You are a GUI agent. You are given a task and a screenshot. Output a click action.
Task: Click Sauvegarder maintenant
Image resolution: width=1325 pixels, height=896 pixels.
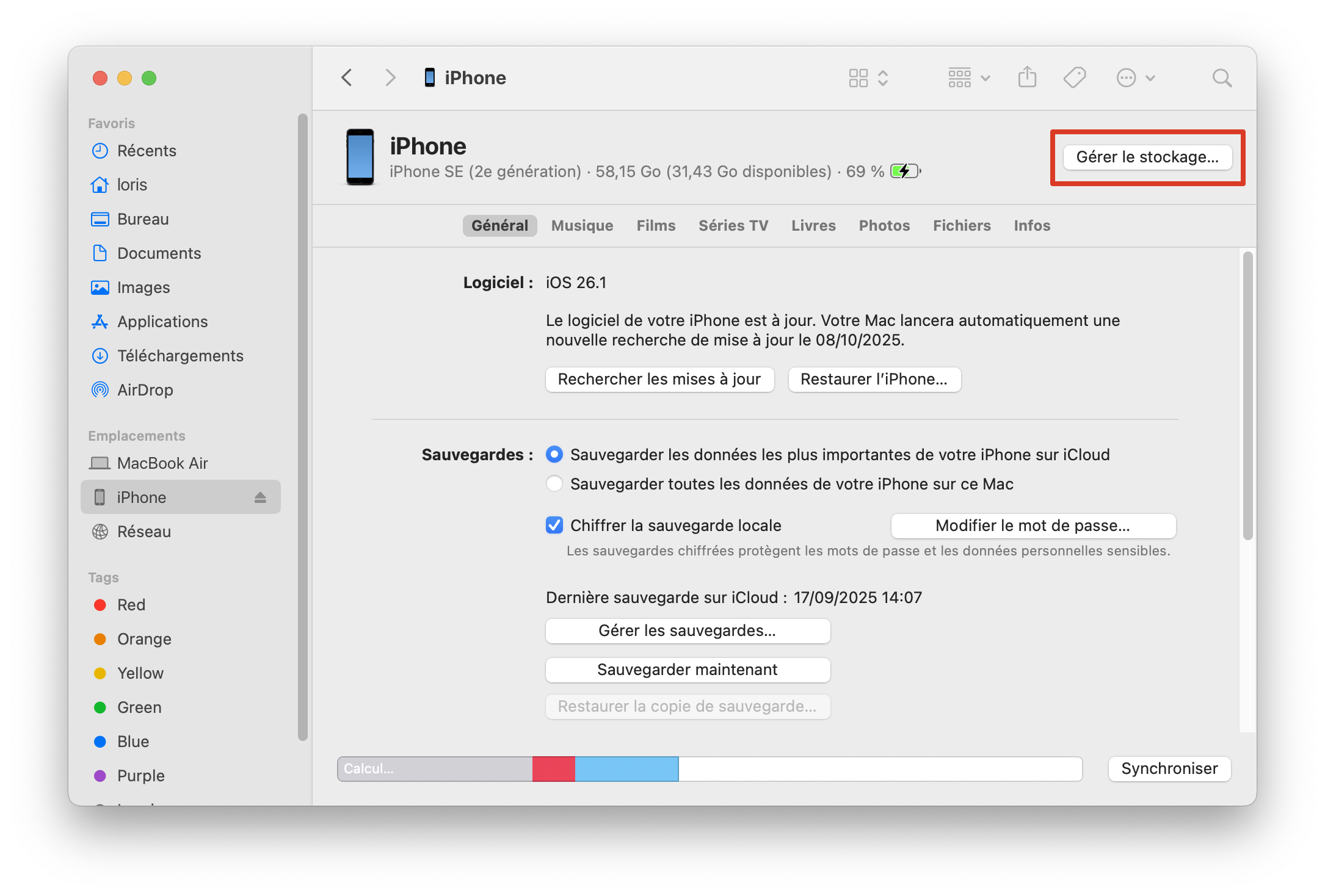(687, 670)
